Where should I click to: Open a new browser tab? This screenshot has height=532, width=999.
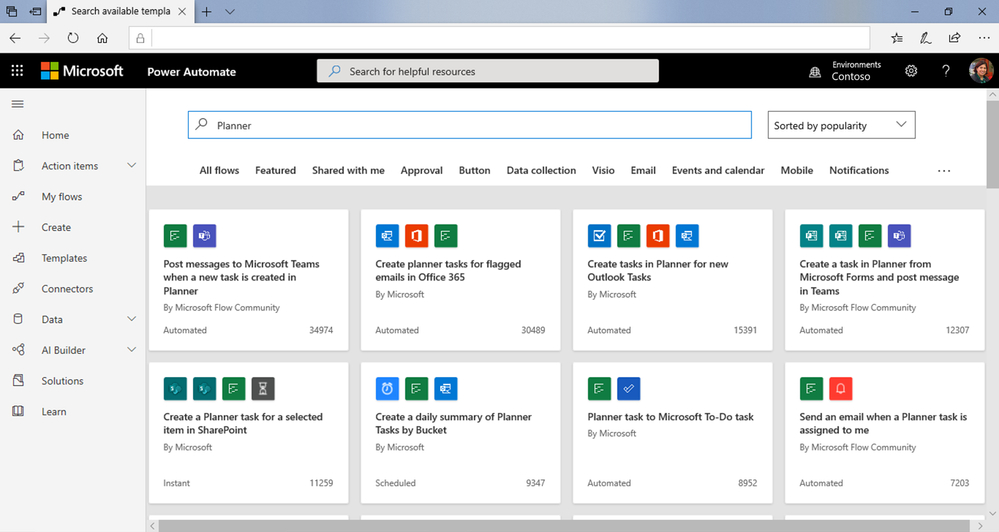pos(206,11)
